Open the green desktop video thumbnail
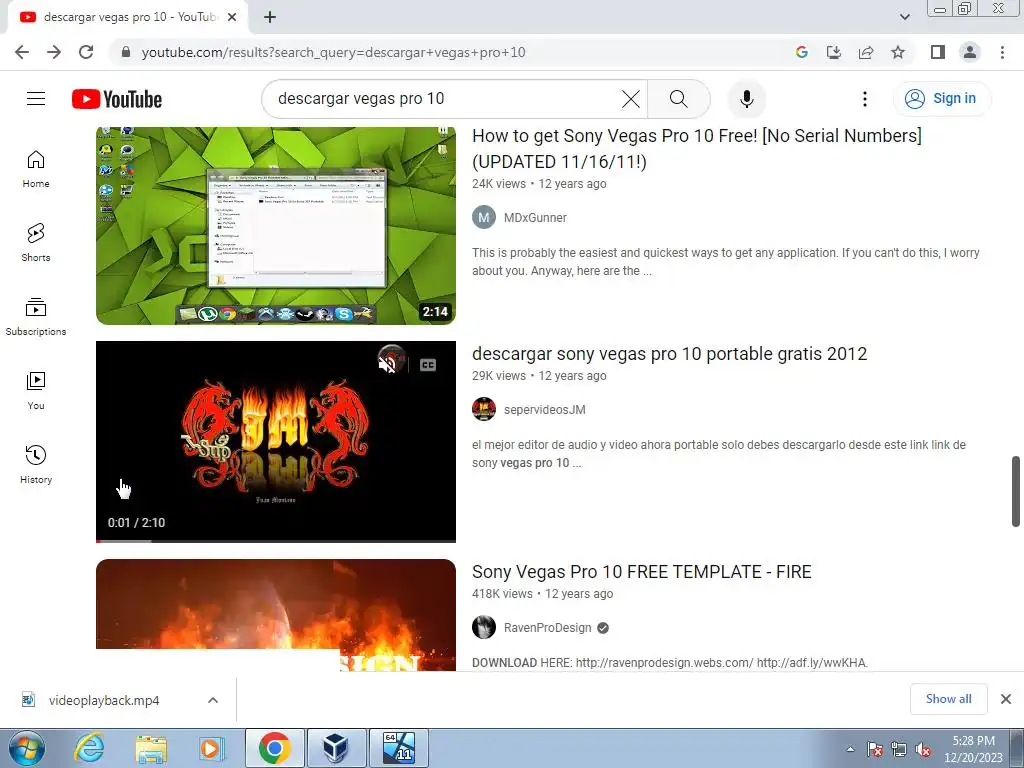Viewport: 1024px width, 768px height. pos(276,225)
